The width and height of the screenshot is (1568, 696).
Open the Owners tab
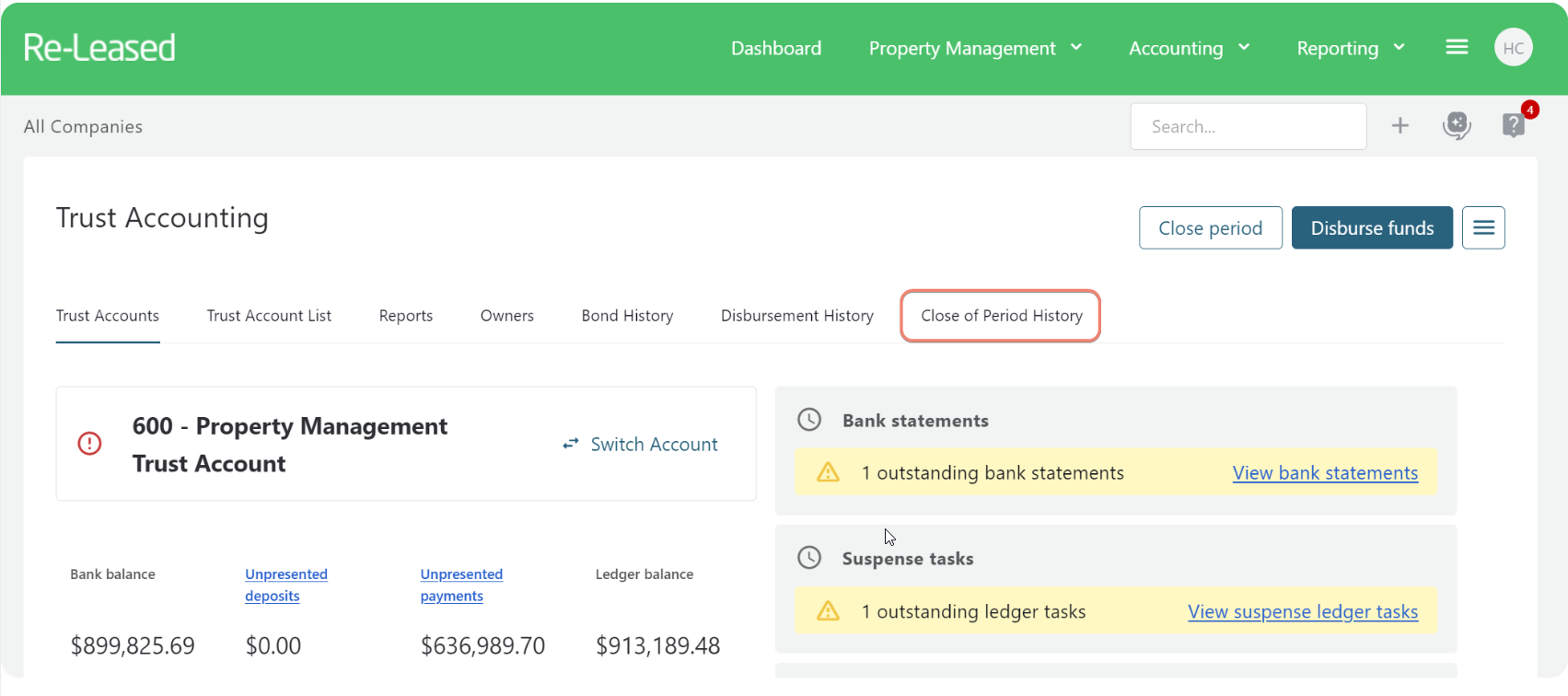507,316
